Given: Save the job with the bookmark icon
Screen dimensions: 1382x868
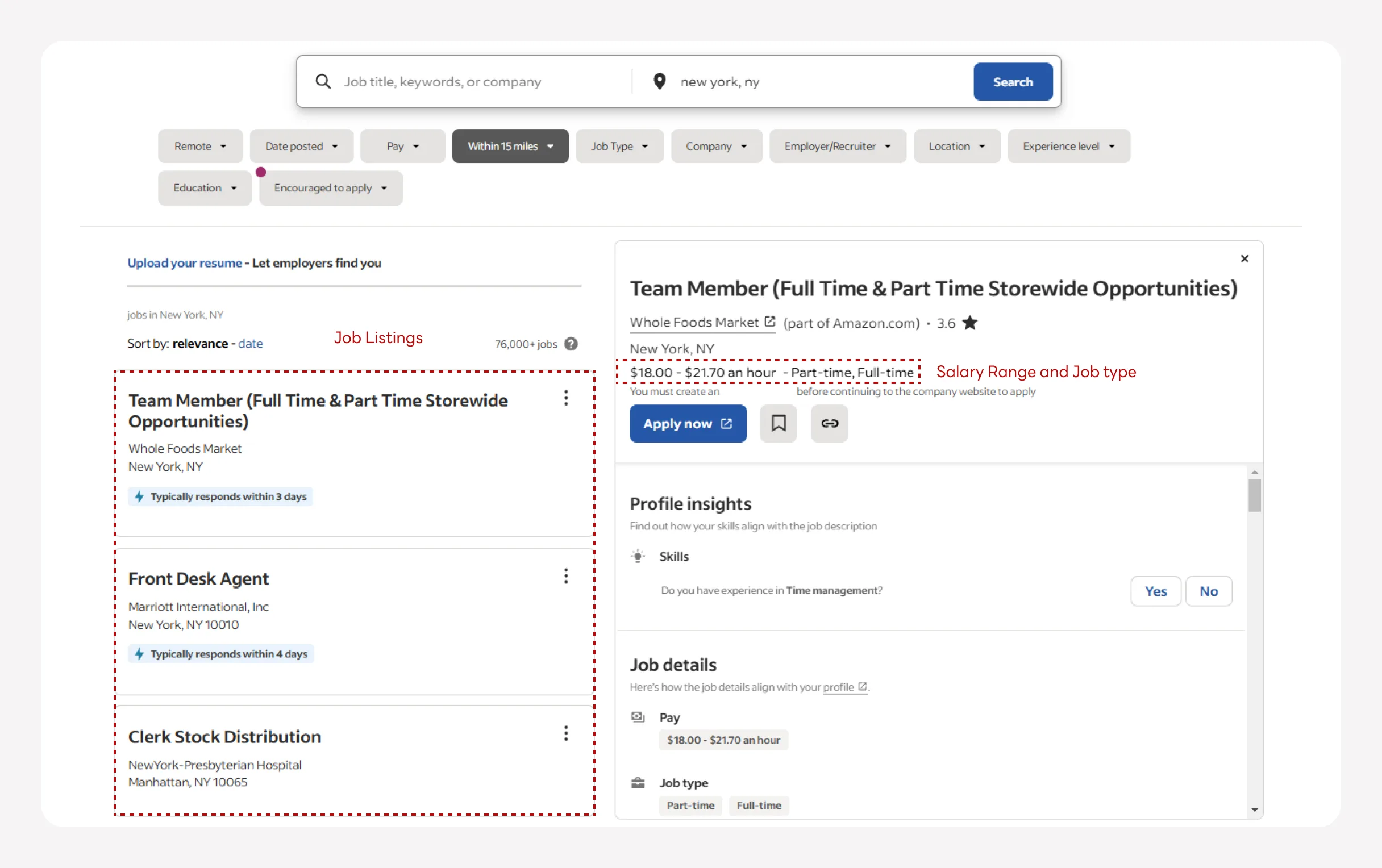Looking at the screenshot, I should (x=779, y=423).
